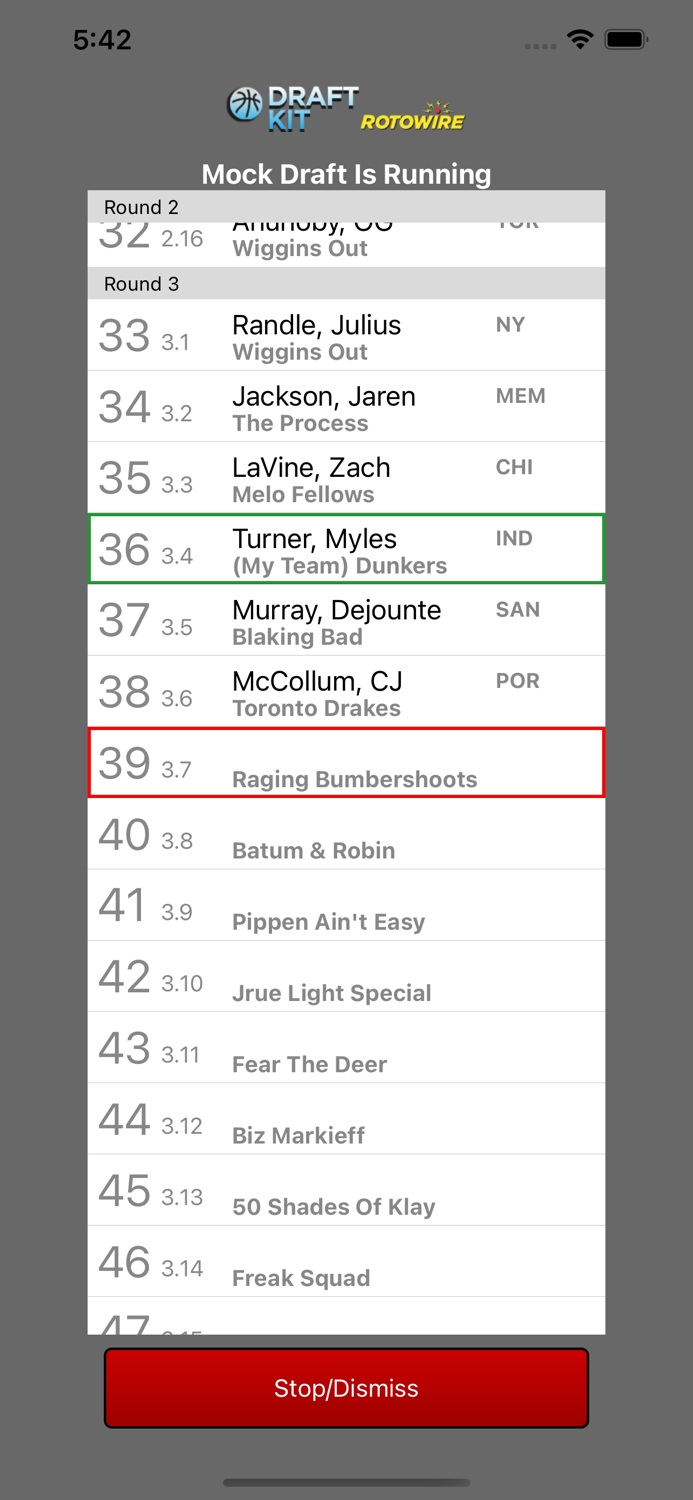The height and width of the screenshot is (1500, 693).
Task: Click the 'Mock Draft Is Running' heading
Action: (346, 174)
